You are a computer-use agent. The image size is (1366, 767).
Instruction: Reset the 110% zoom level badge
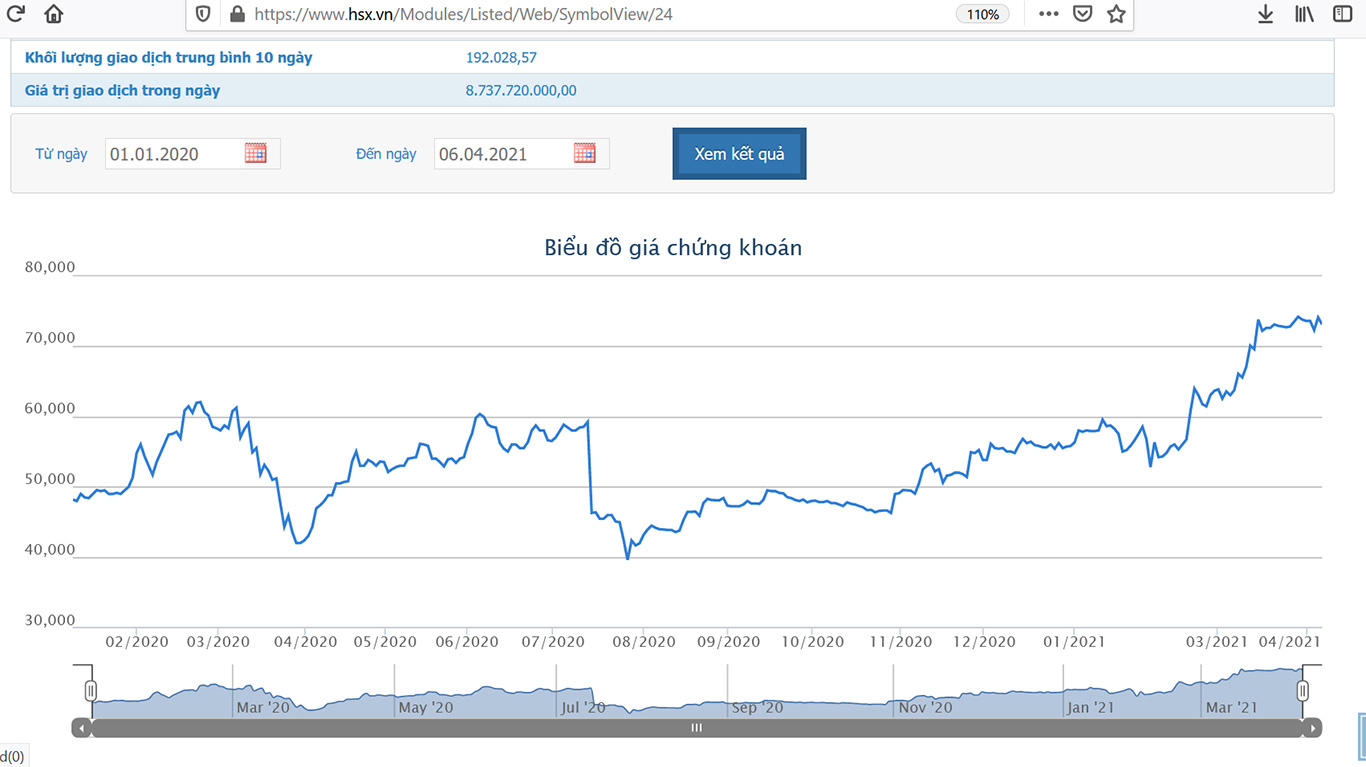click(983, 14)
